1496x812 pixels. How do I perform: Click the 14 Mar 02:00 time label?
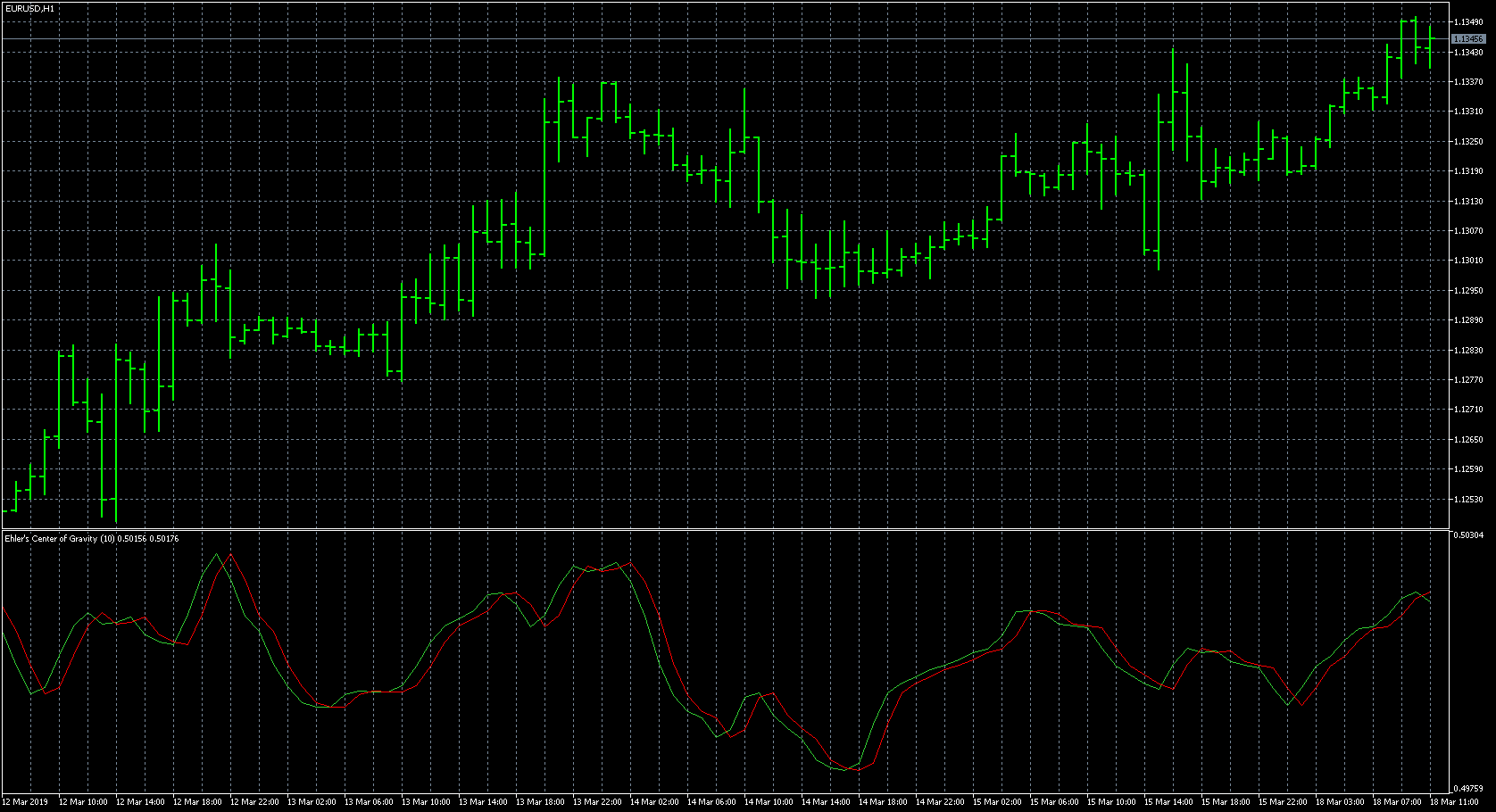[x=654, y=802]
